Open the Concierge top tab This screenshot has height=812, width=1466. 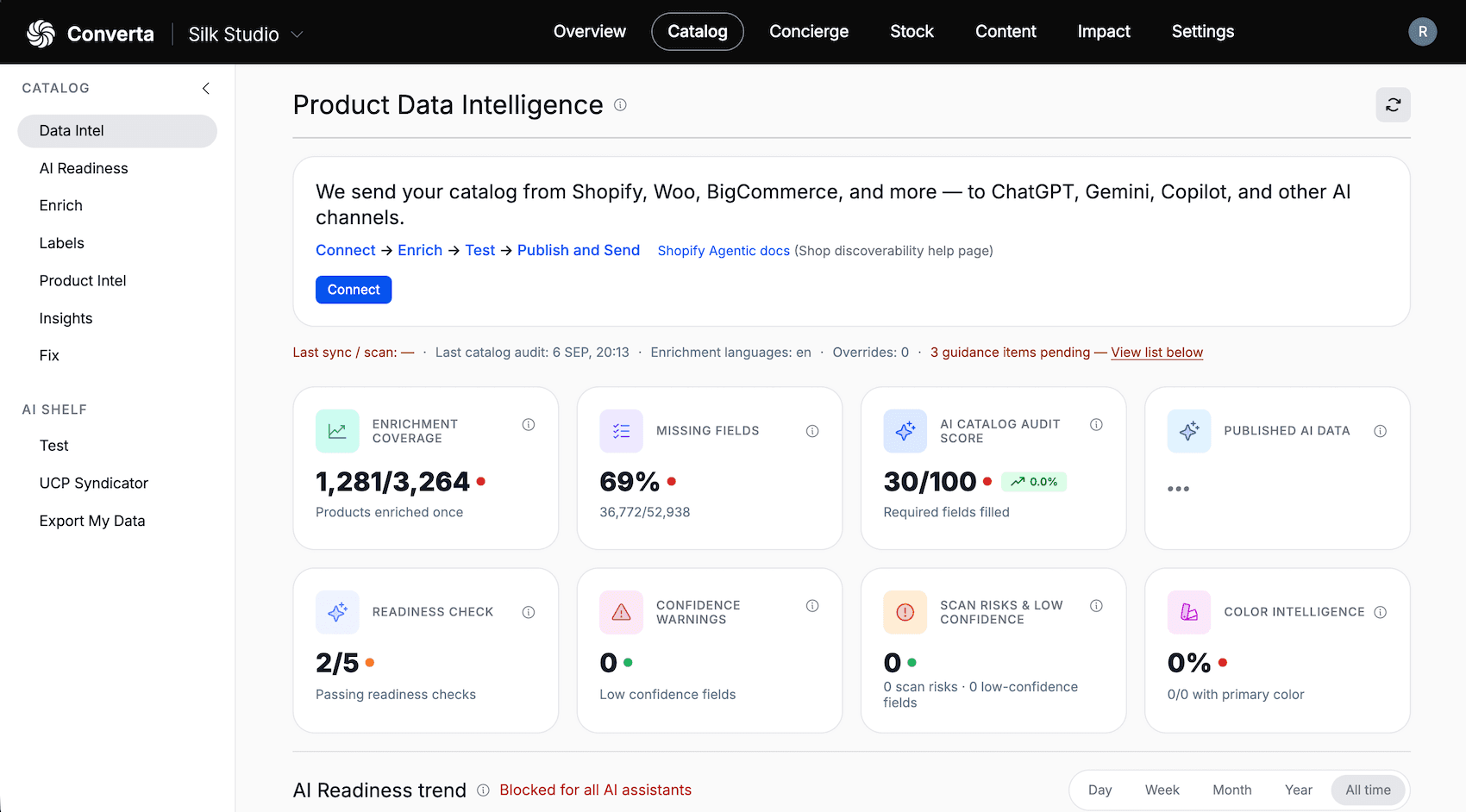click(809, 32)
